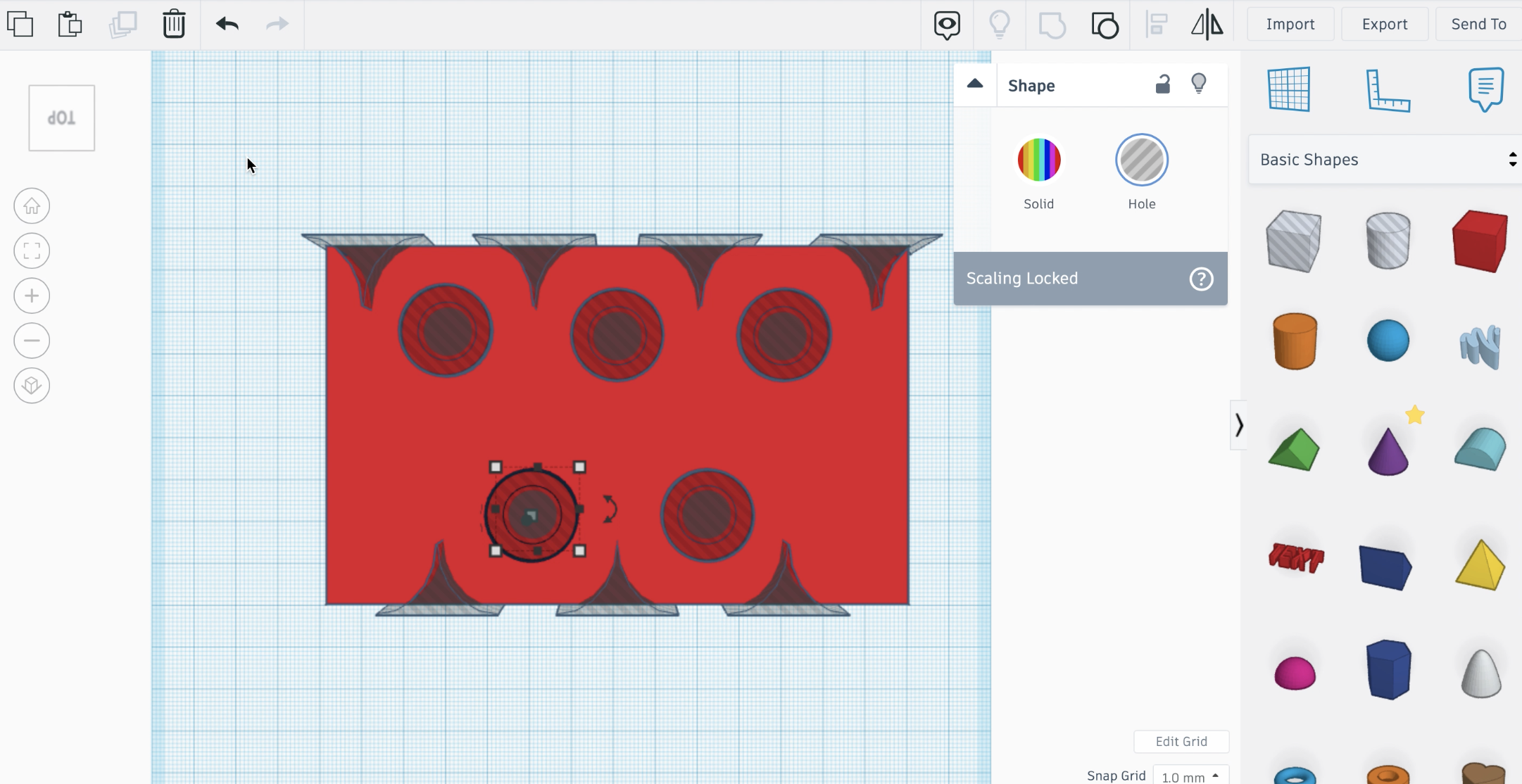Viewport: 1522px width, 784px height.
Task: Zoom in with plus button
Action: (x=32, y=296)
